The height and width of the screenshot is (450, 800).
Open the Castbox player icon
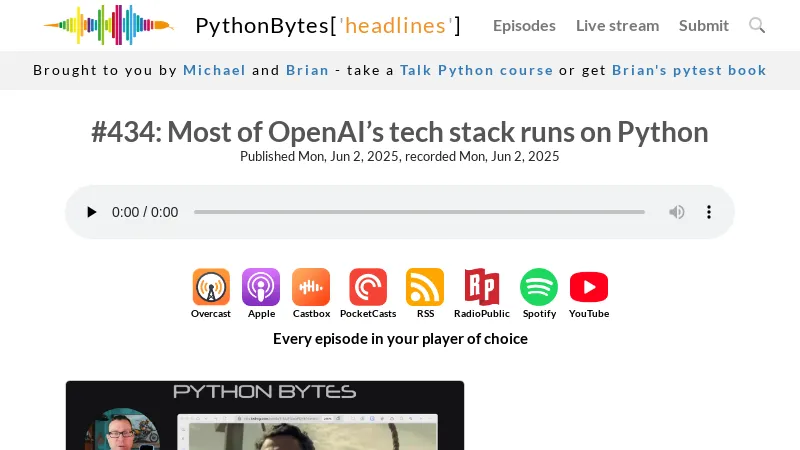pos(311,288)
